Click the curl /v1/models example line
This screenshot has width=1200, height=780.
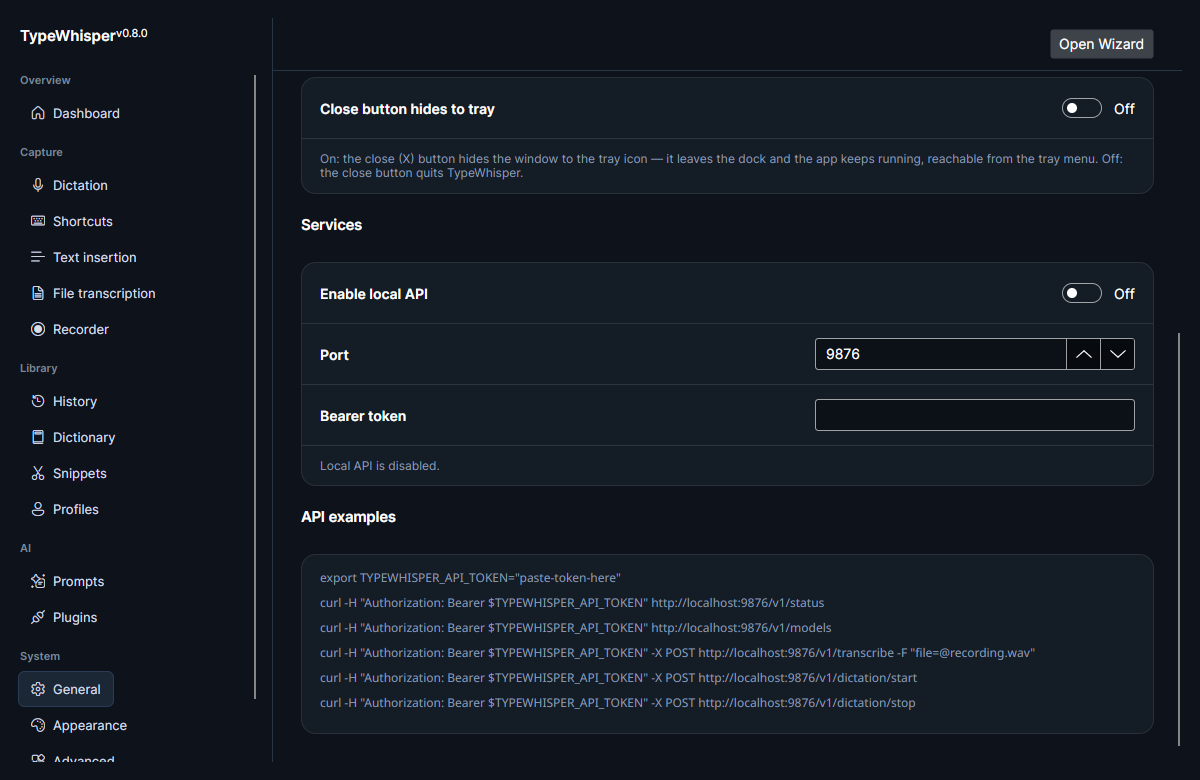pos(575,628)
